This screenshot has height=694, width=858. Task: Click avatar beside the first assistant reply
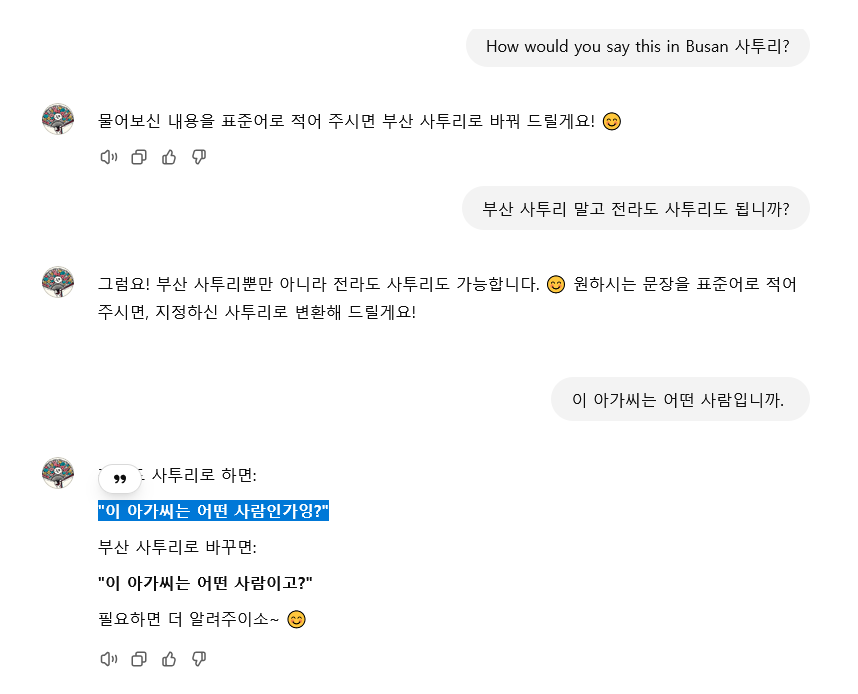(58, 119)
